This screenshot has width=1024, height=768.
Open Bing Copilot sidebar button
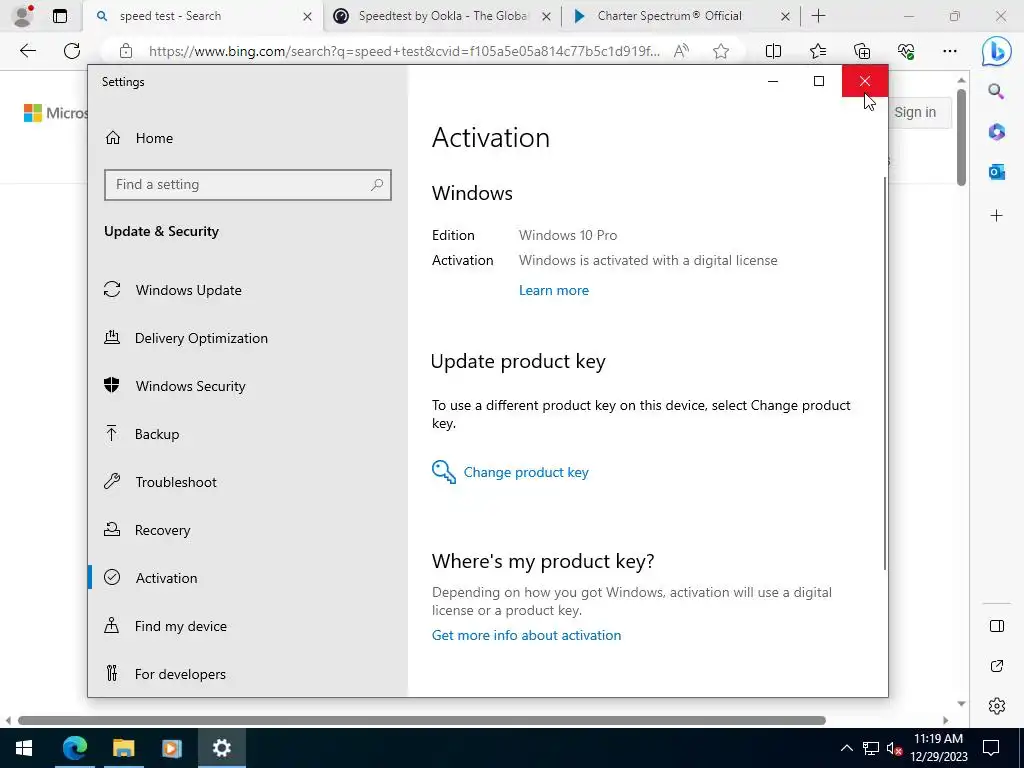(996, 51)
